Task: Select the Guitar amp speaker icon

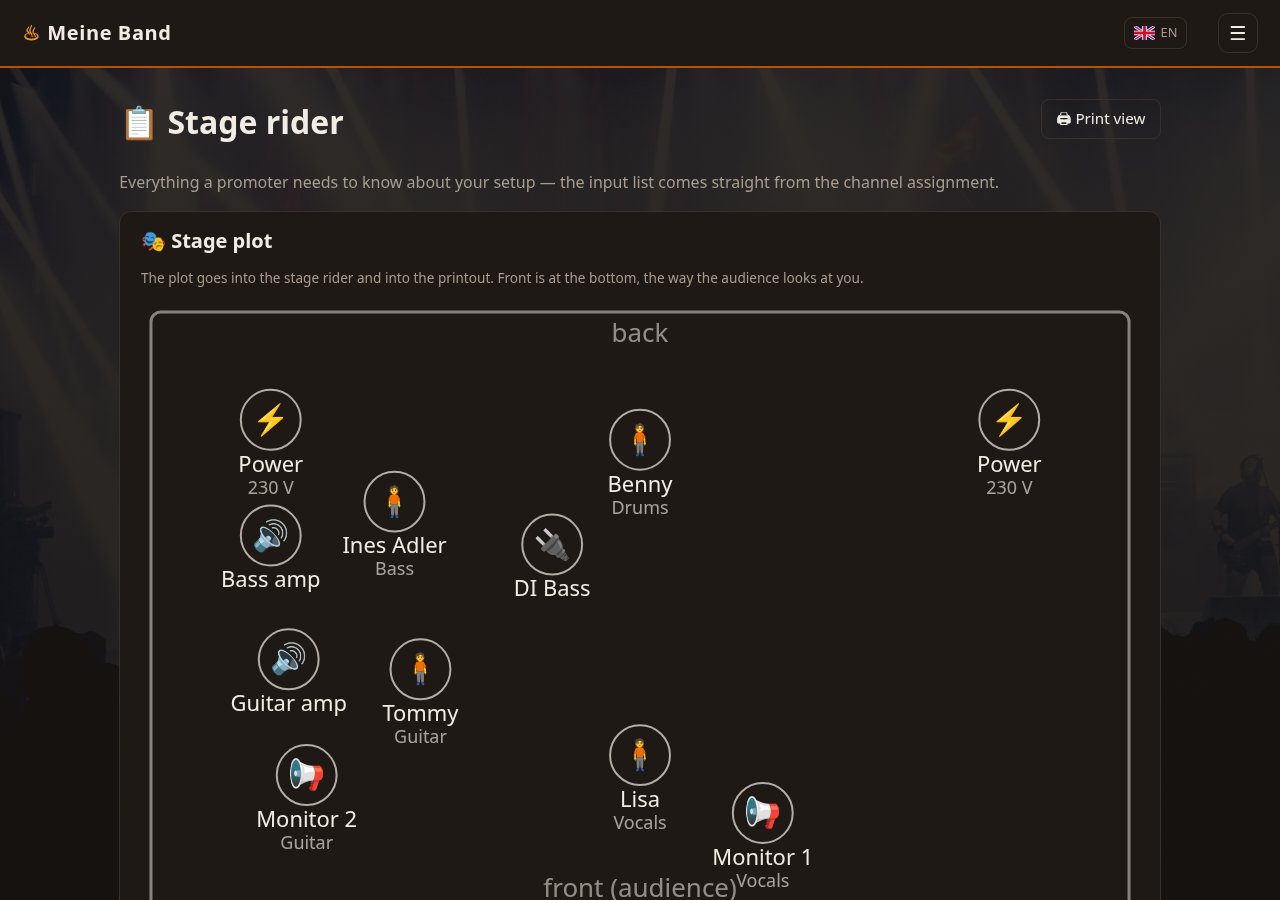Action: (x=289, y=659)
